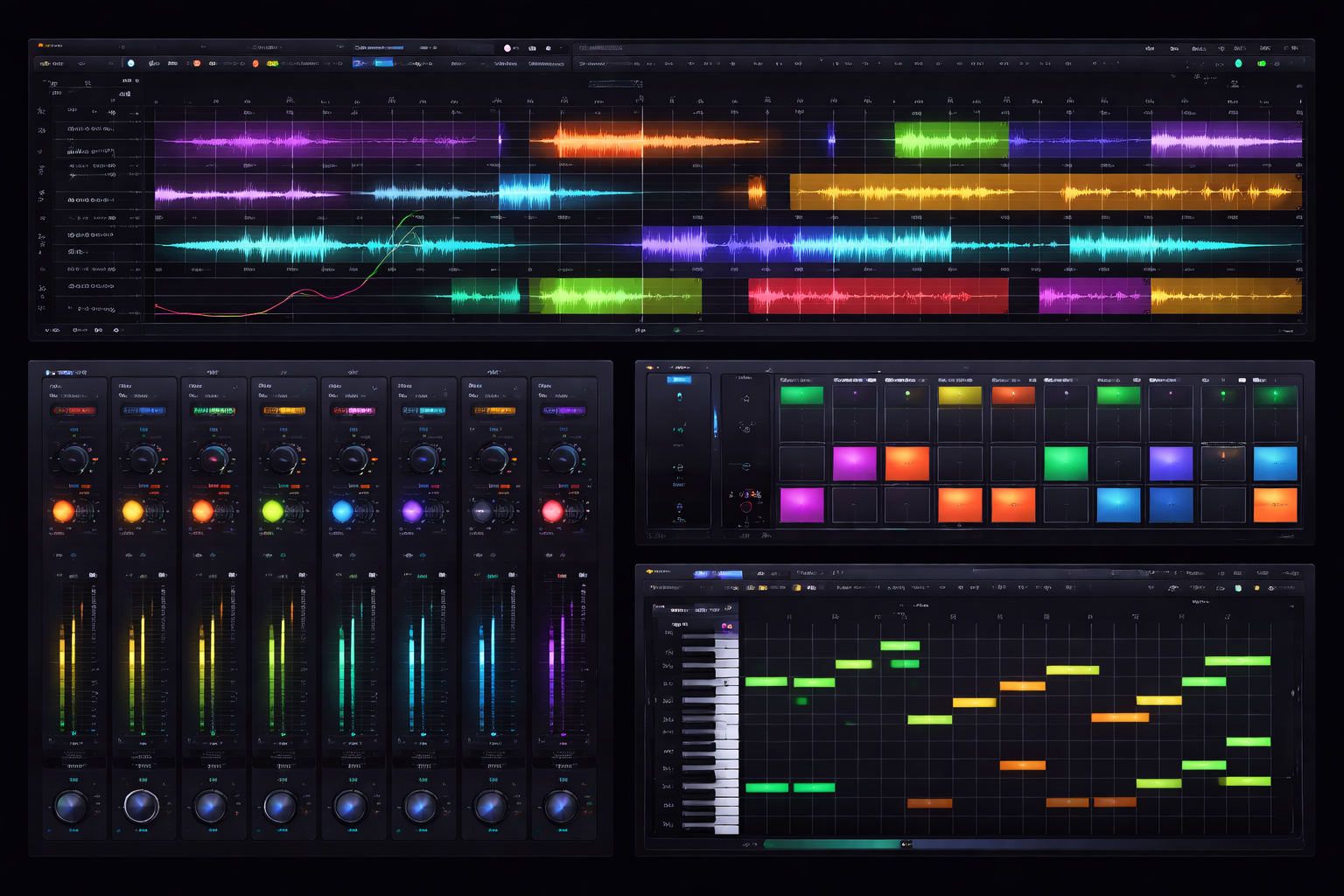This screenshot has height=896, width=1344.
Task: Click the red audio clip on the bottom track
Action: pos(878,296)
